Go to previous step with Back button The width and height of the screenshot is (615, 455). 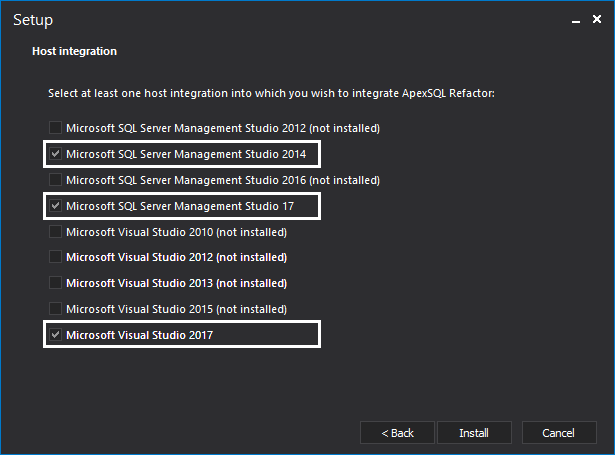(x=397, y=433)
